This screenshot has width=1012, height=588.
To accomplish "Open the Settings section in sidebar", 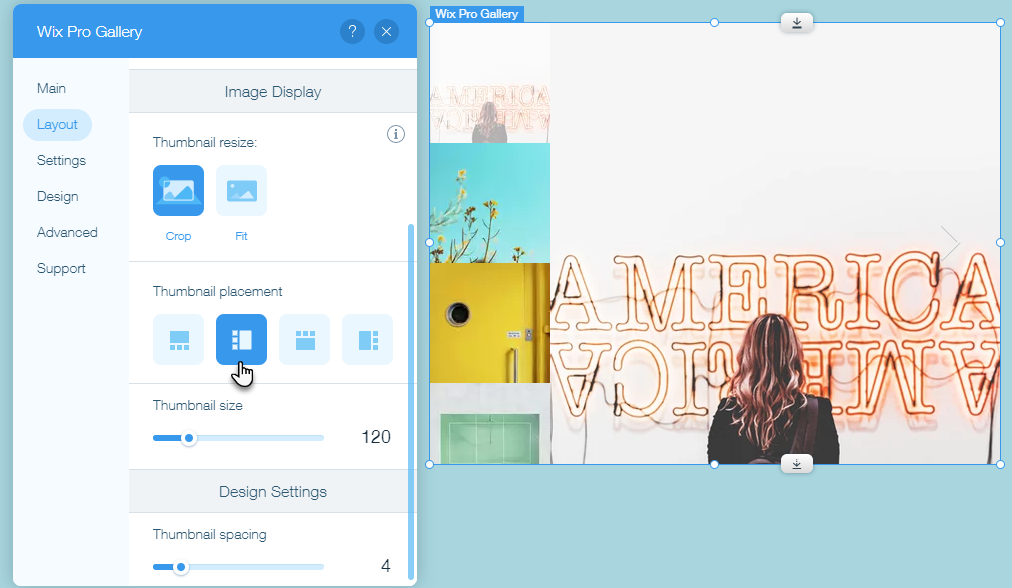I will [x=60, y=160].
